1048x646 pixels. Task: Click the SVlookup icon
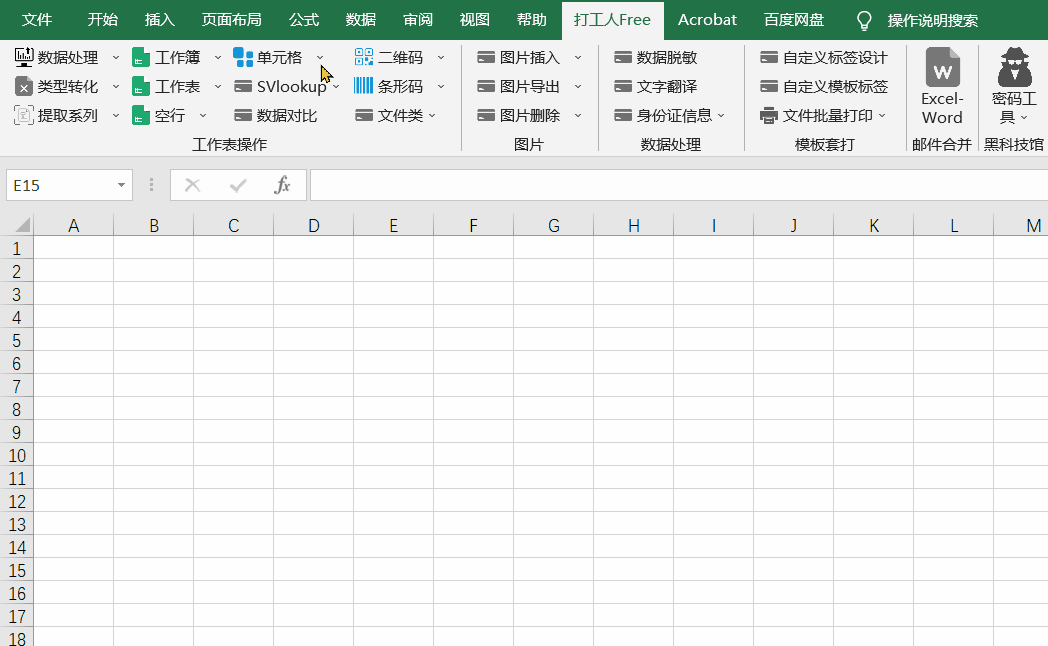pos(243,86)
